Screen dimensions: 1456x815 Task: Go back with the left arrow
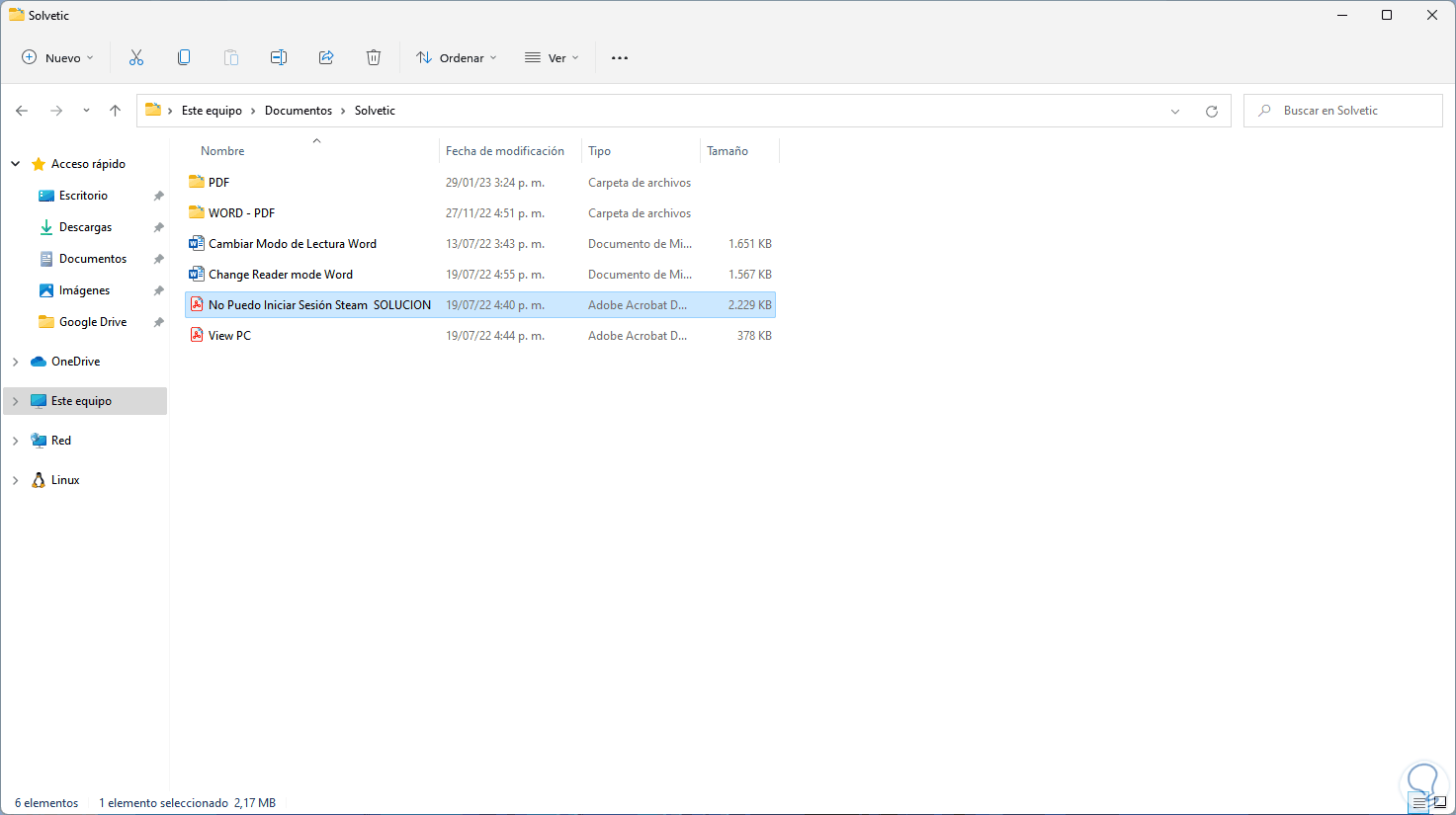point(22,111)
